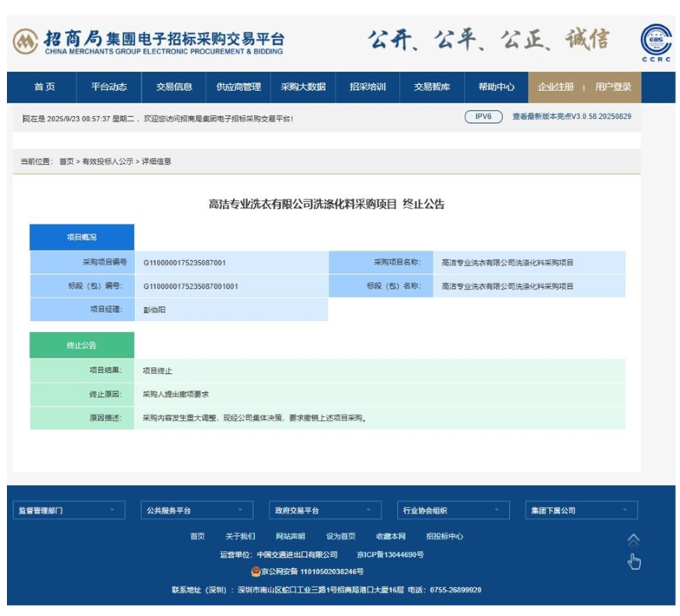The width and height of the screenshot is (680, 616).
Task: Click the IPV6 badge
Action: (483, 117)
